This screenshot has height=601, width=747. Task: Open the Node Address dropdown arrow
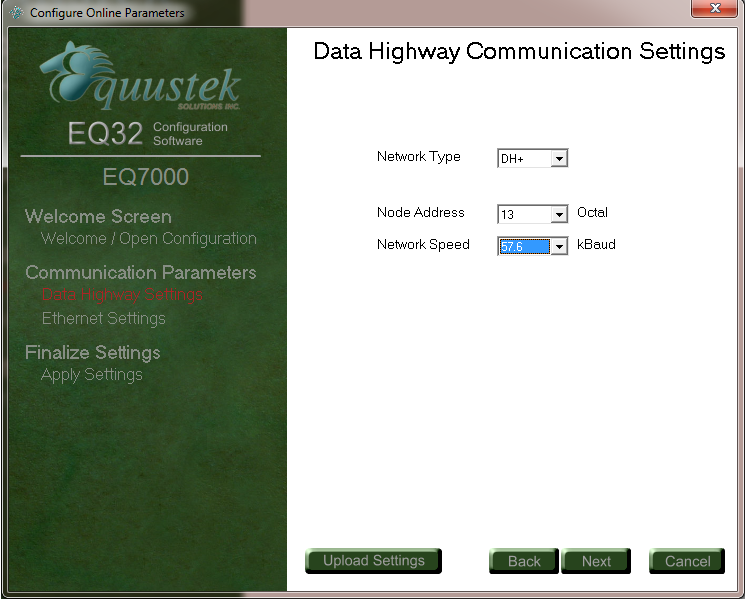point(559,214)
